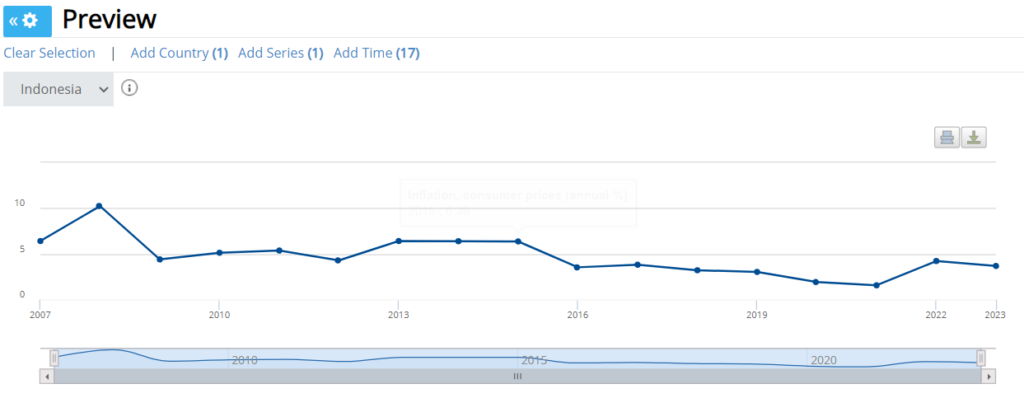Click the 2020 label in navigator

point(824,360)
